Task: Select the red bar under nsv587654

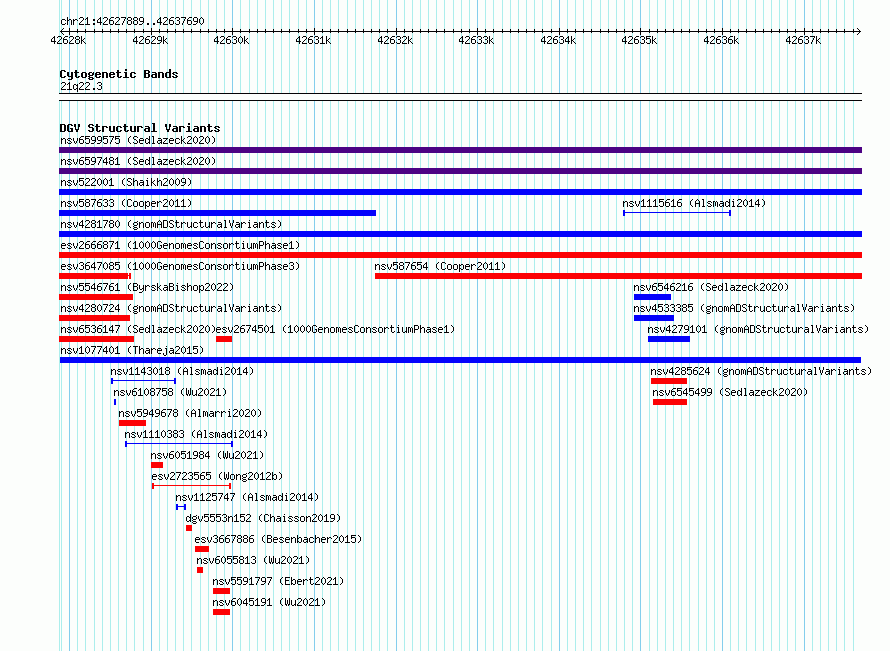Action: point(619,276)
